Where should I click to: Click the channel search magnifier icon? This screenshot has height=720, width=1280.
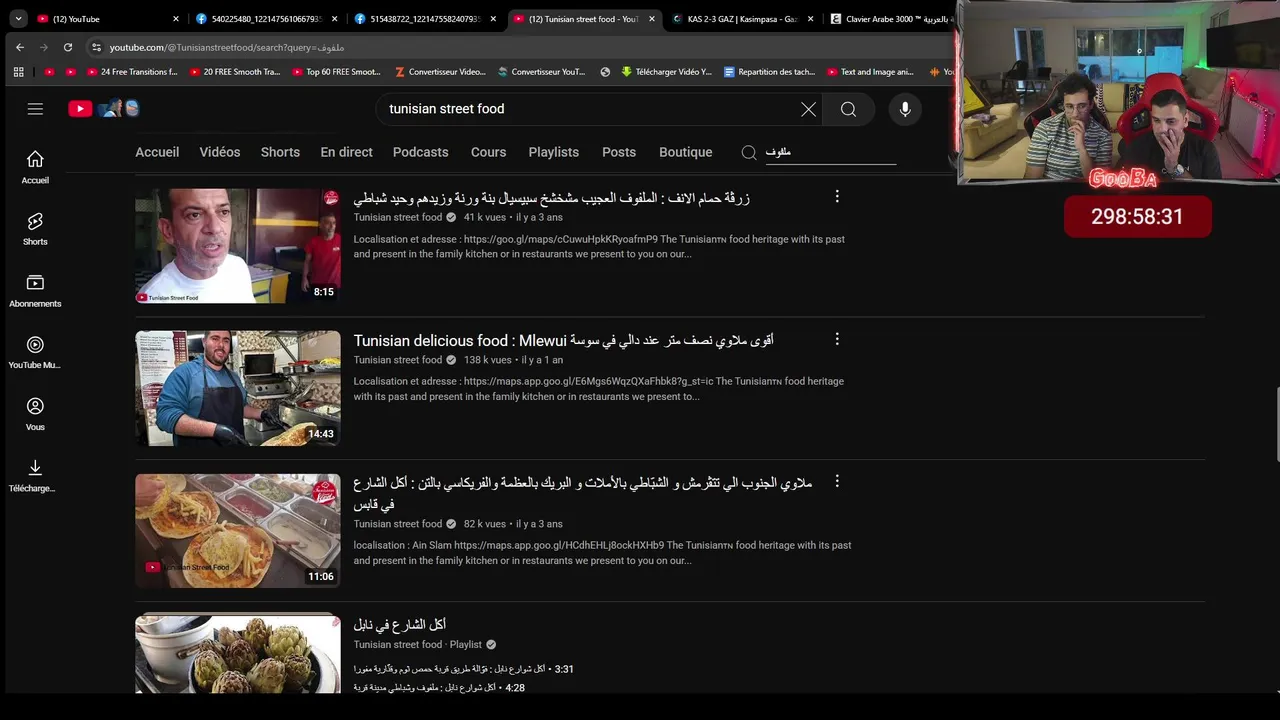749,152
